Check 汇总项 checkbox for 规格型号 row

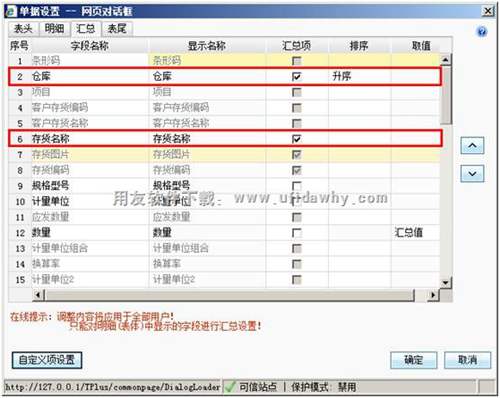(296, 186)
